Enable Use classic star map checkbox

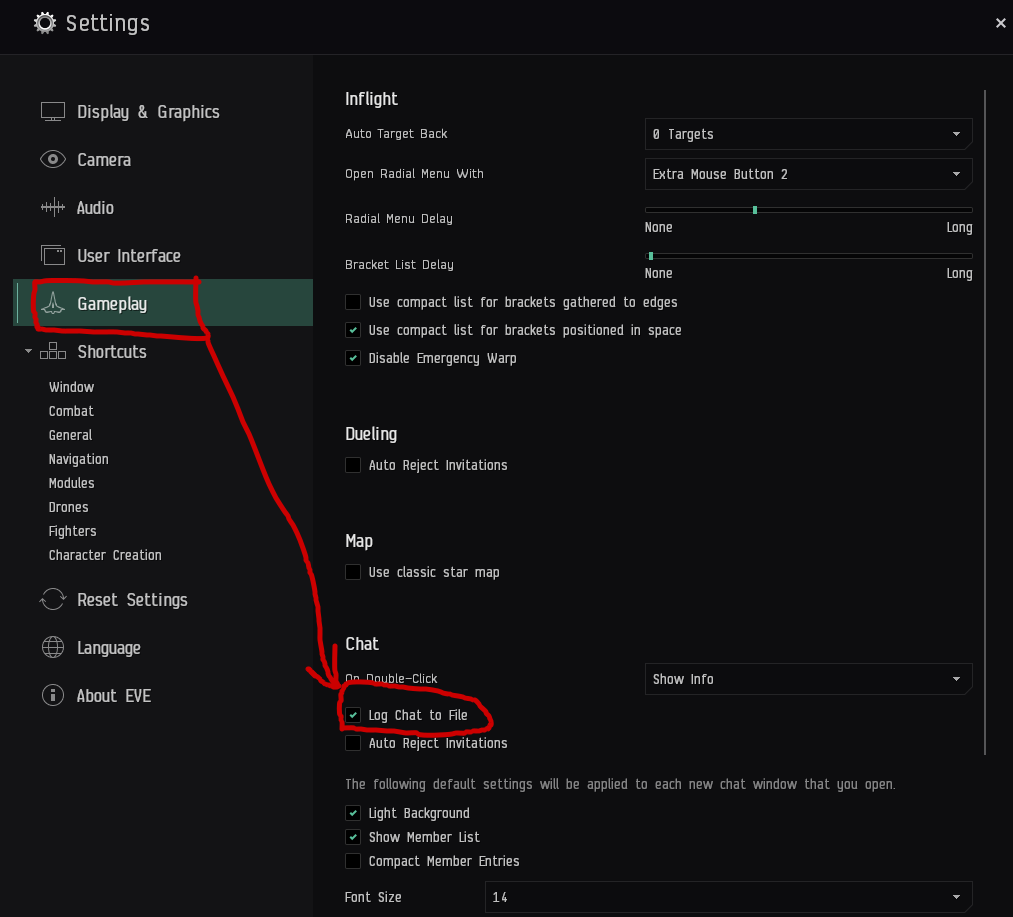353,573
